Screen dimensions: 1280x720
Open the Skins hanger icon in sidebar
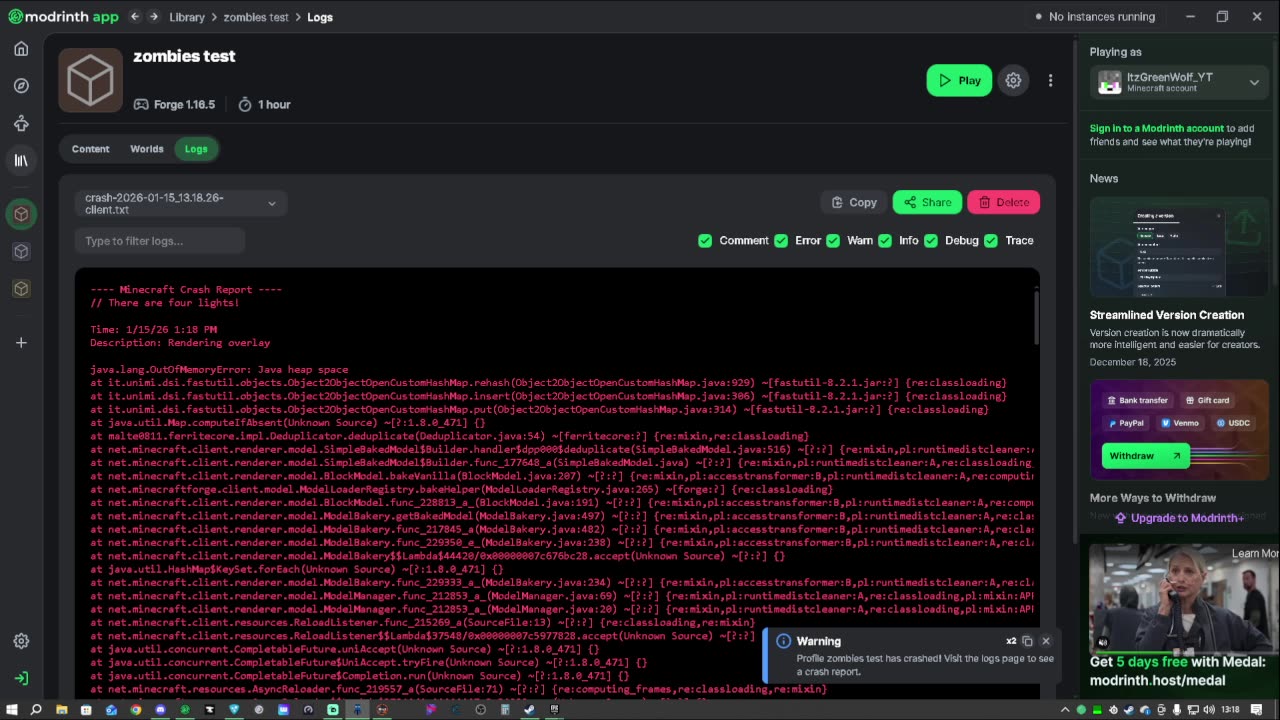pyautogui.click(x=21, y=123)
